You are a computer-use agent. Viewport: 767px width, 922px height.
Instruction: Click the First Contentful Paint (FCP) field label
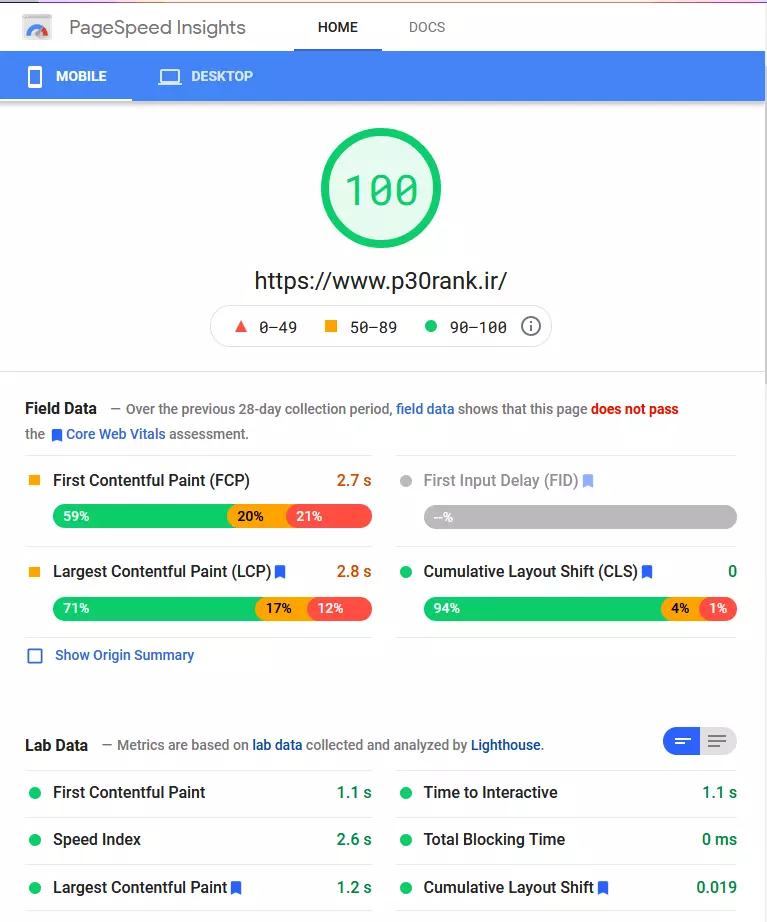click(151, 480)
